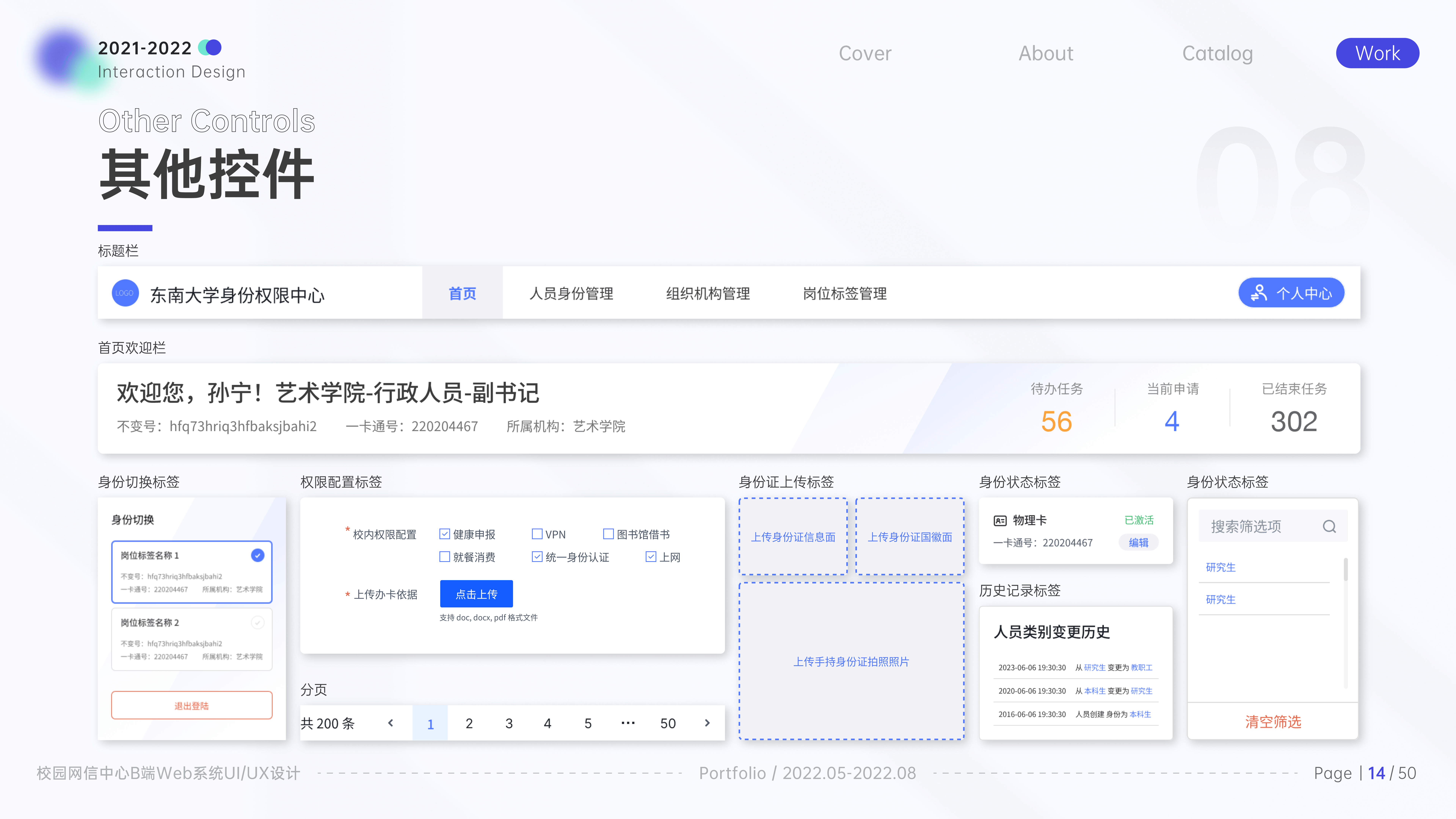The image size is (1456, 819).
Task: Click the pagination ellipsis dots
Action: tap(628, 723)
